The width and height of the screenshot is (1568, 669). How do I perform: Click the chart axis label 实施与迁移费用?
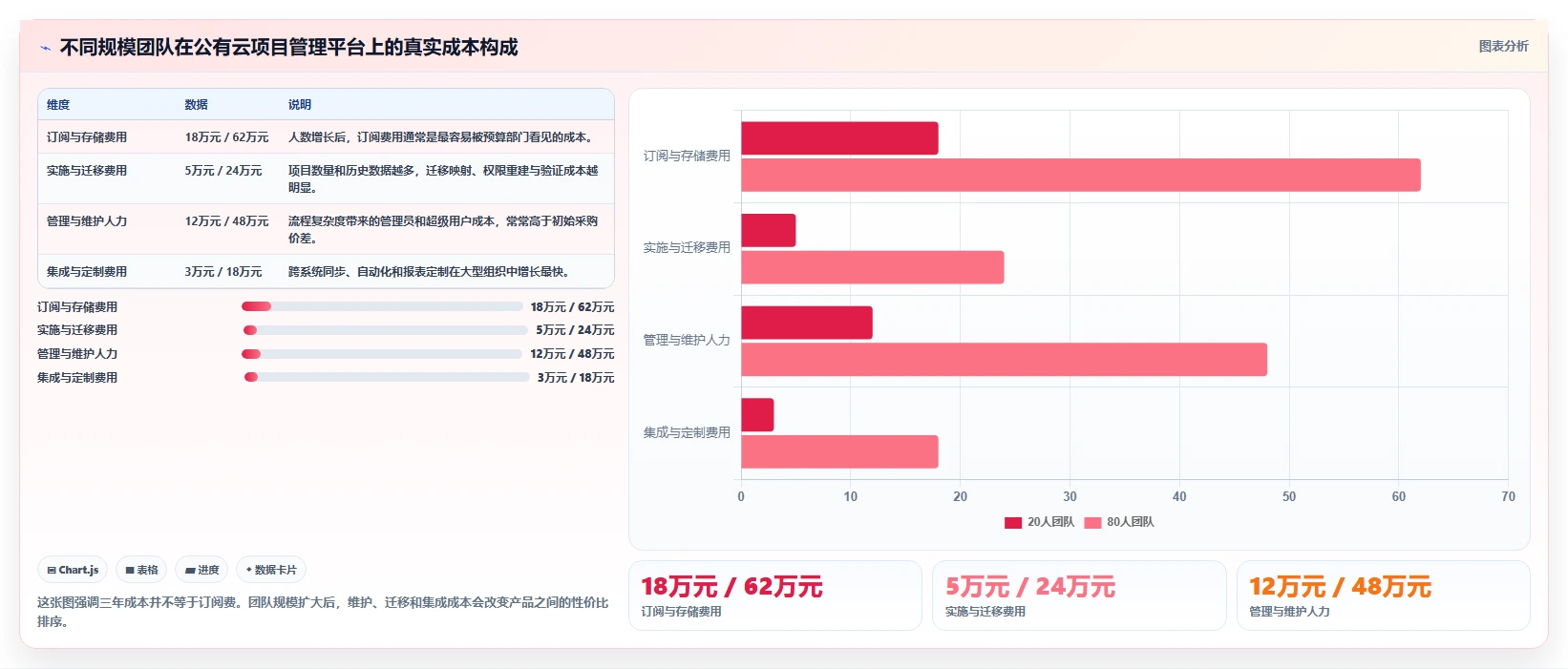coord(687,247)
